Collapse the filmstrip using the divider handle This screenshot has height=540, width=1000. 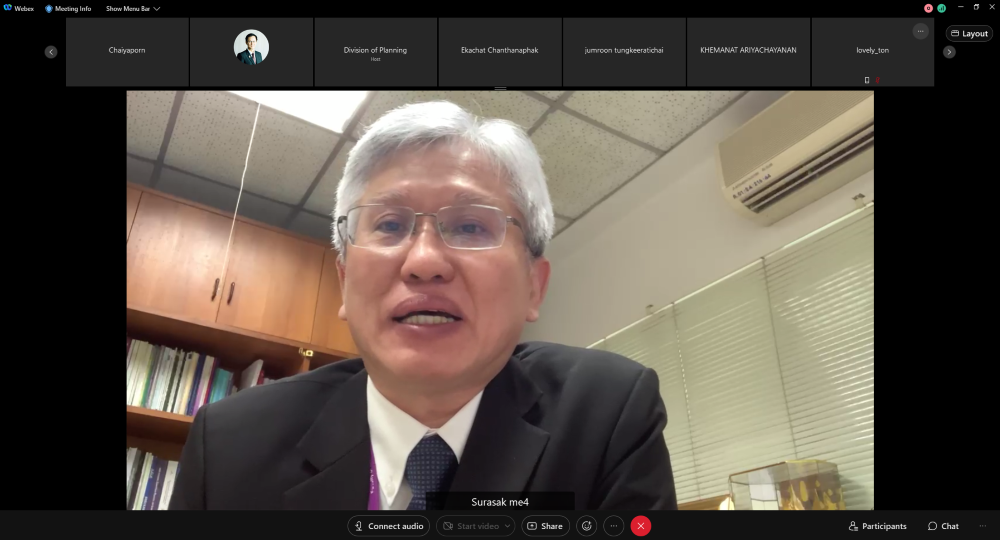(x=500, y=89)
